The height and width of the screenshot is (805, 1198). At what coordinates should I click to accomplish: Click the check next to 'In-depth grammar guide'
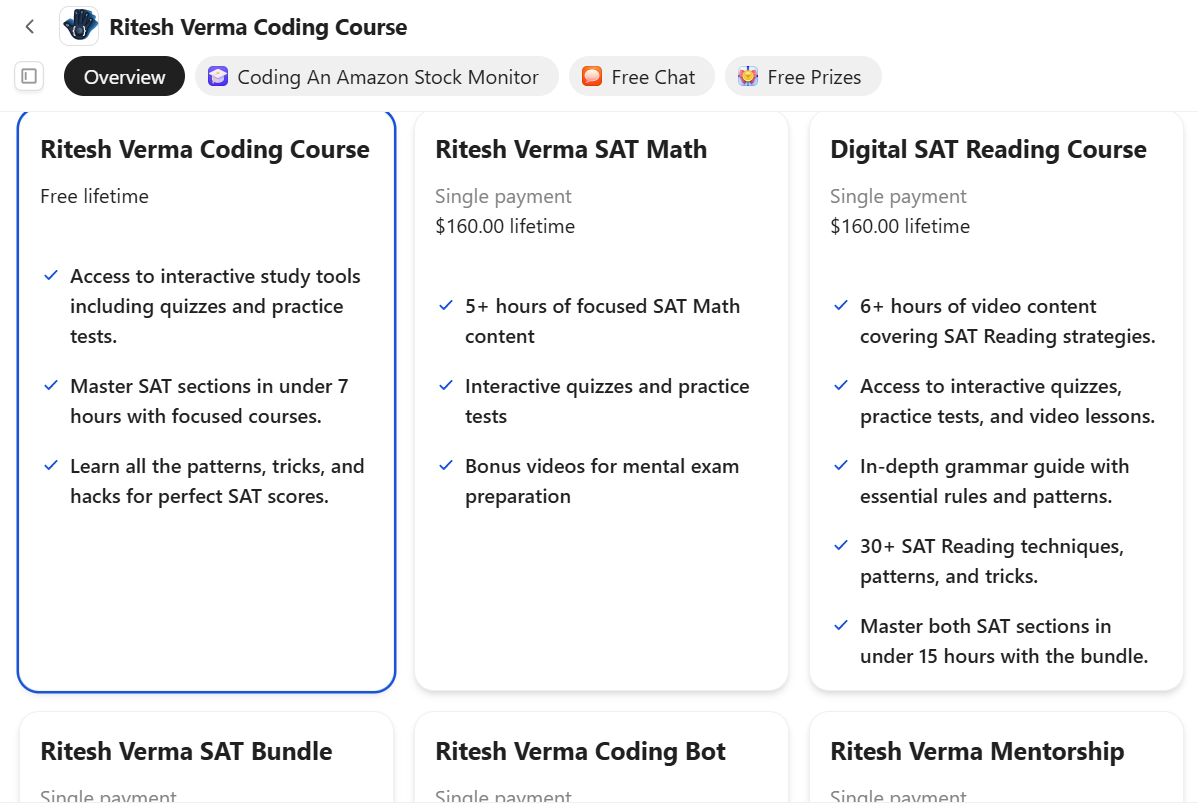click(840, 466)
